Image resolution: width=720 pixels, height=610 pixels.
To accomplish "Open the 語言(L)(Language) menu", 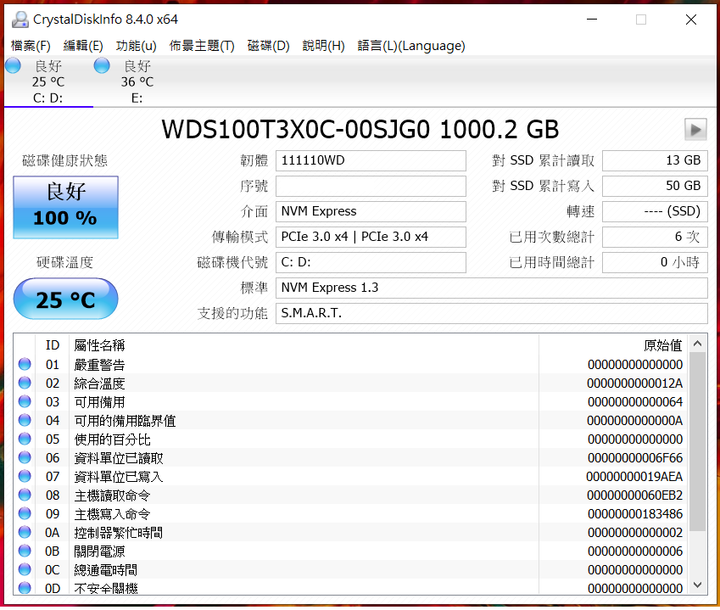I will [411, 46].
